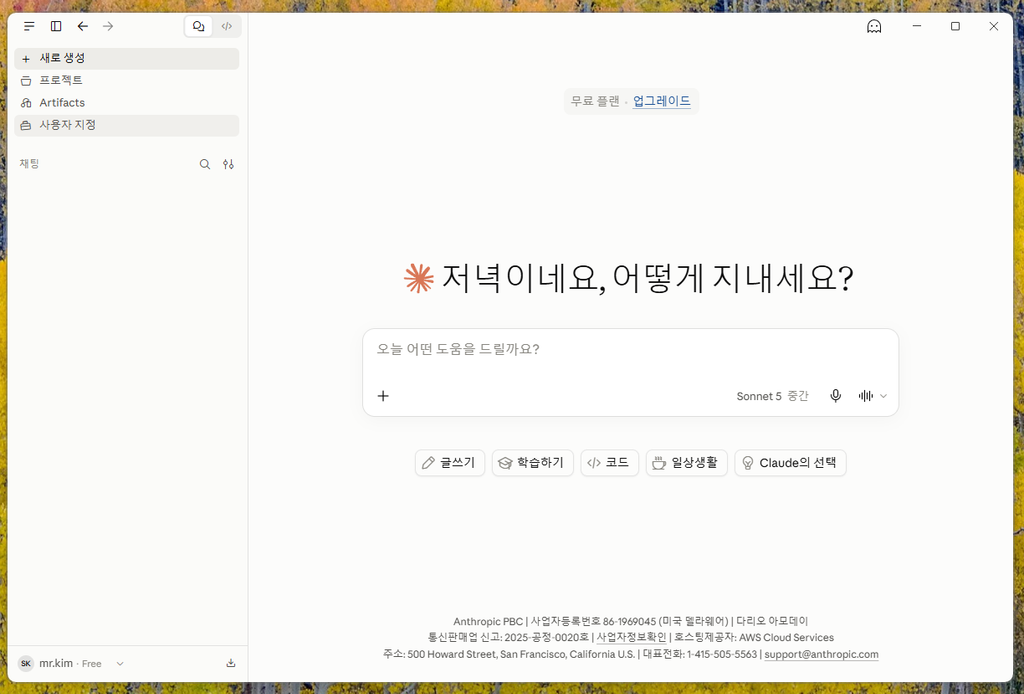Open the Sonnet 5 model selector
The height and width of the screenshot is (694, 1024).
772,396
